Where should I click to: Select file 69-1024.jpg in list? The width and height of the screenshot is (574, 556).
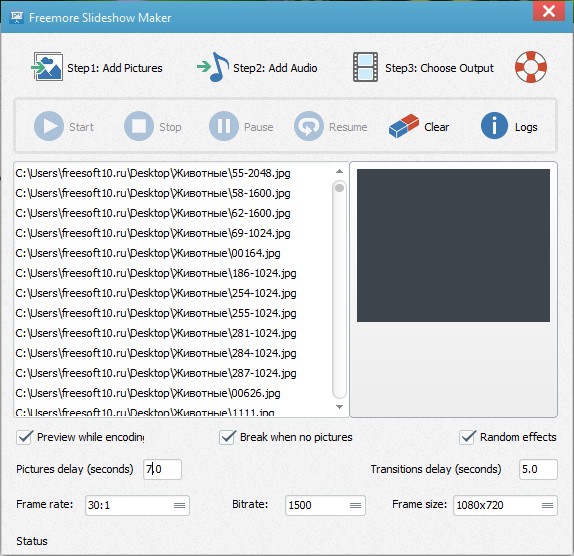coord(153,233)
